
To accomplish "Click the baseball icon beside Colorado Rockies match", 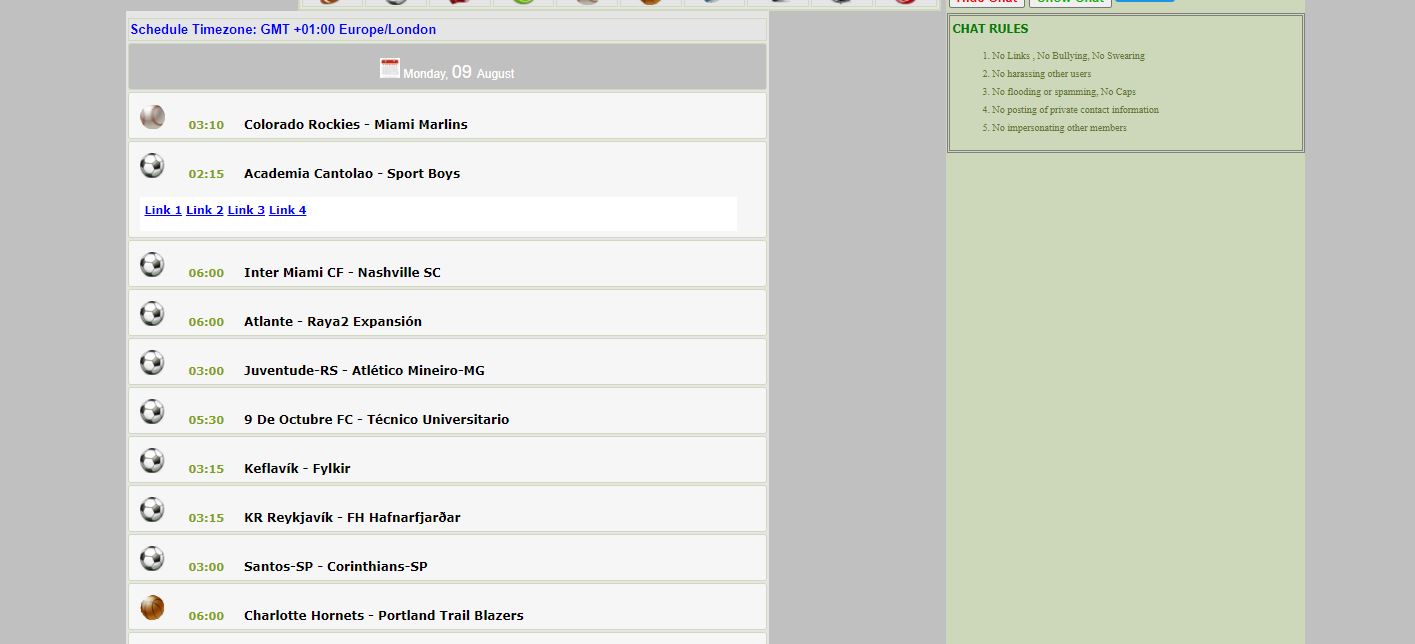I will (x=152, y=117).
